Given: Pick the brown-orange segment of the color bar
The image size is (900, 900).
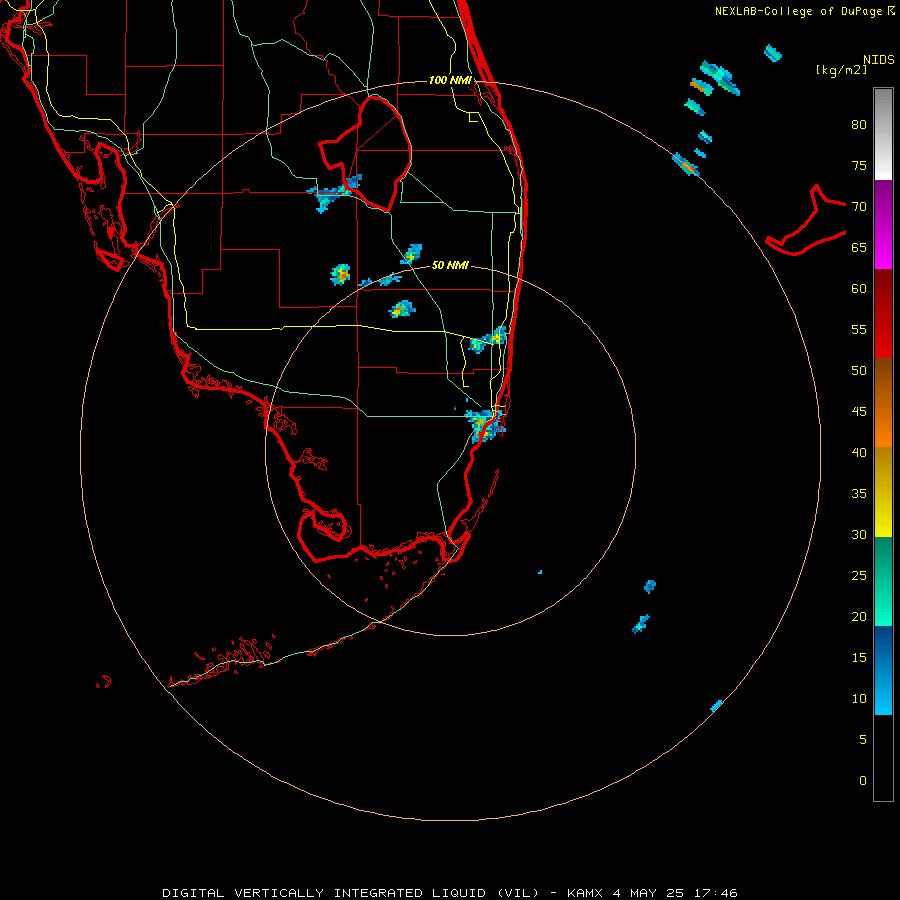Looking at the screenshot, I should 883,402.
